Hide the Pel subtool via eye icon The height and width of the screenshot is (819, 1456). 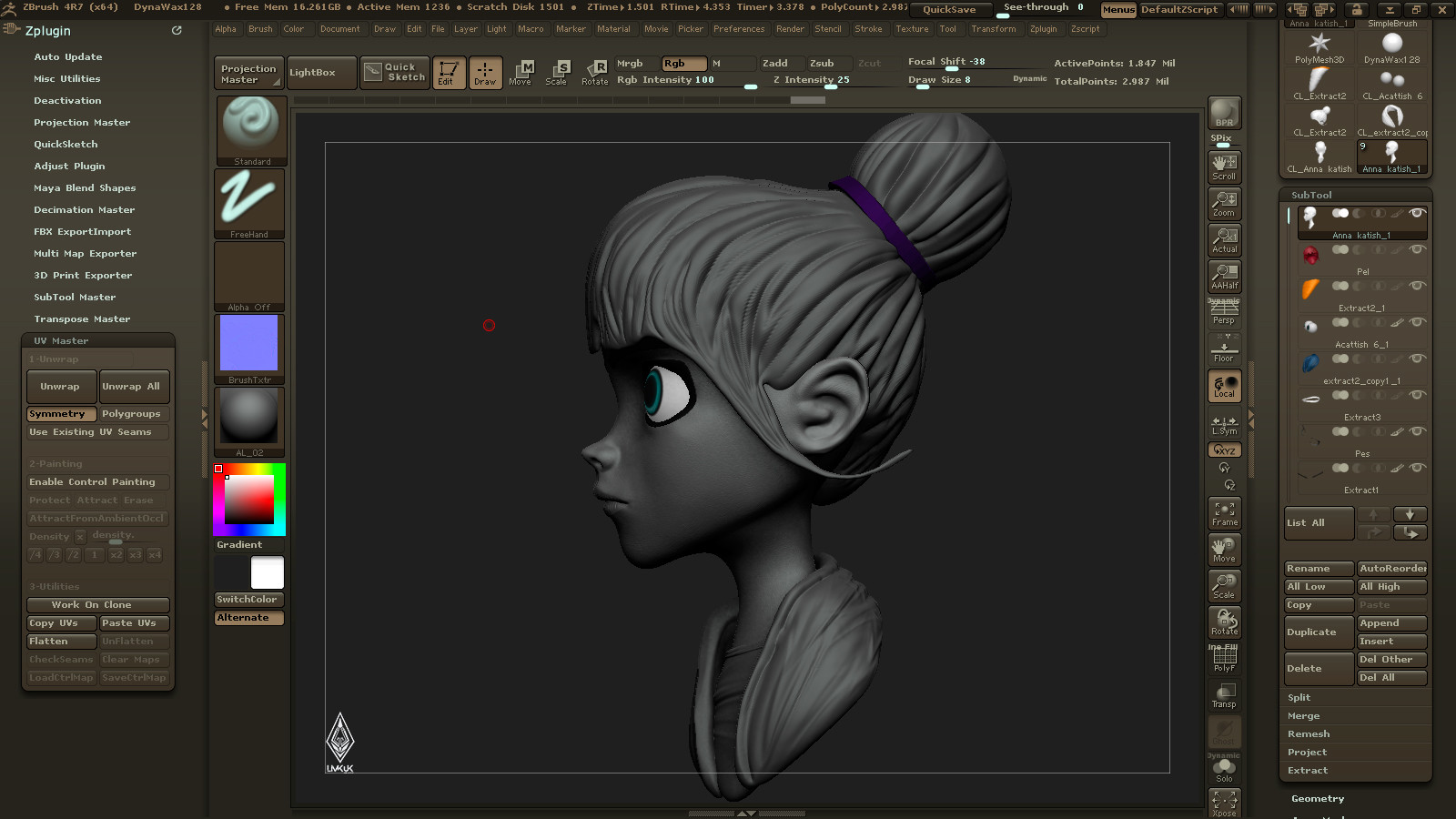click(x=1417, y=249)
